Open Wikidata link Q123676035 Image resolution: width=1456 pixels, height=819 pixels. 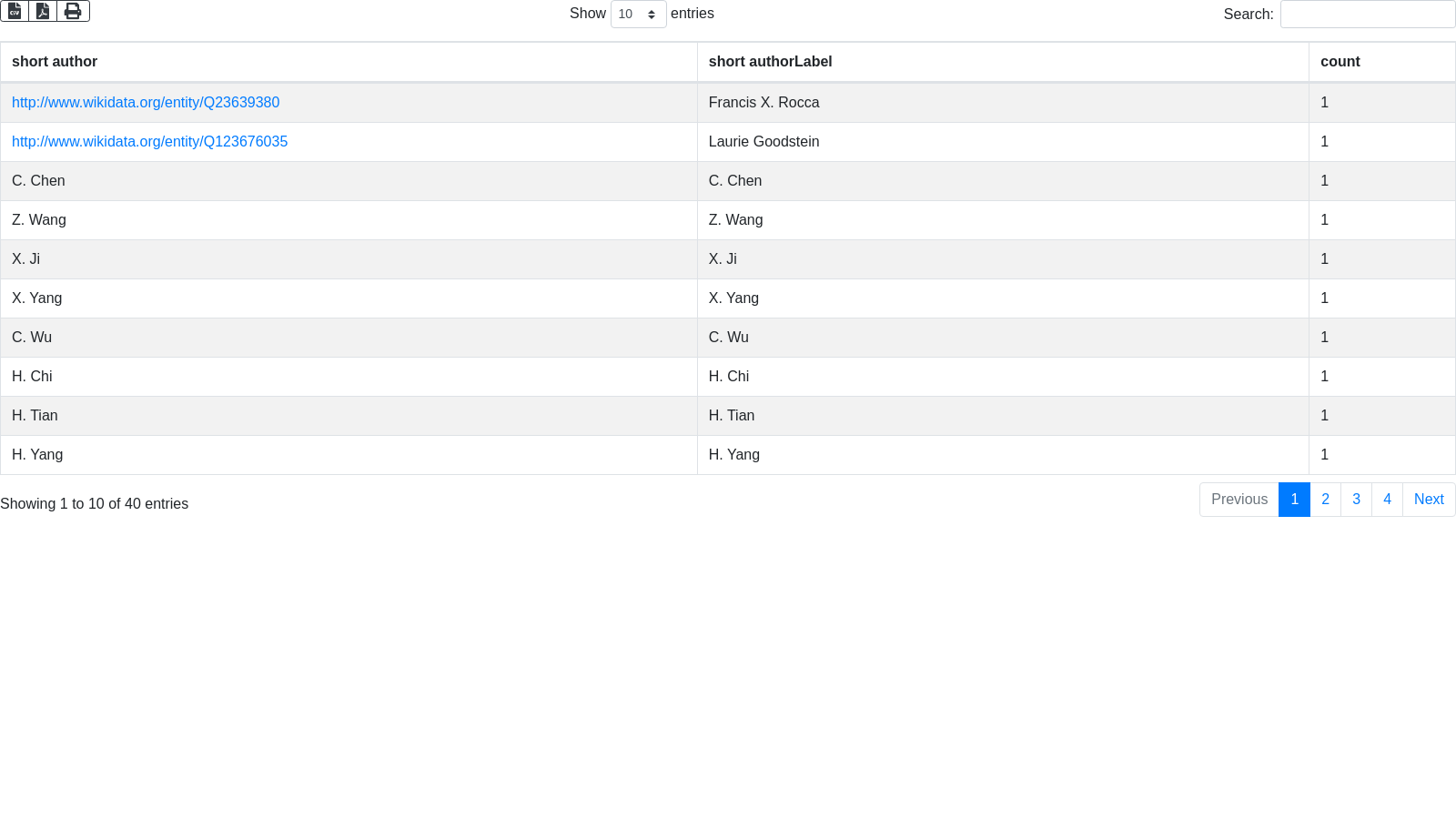(x=149, y=142)
